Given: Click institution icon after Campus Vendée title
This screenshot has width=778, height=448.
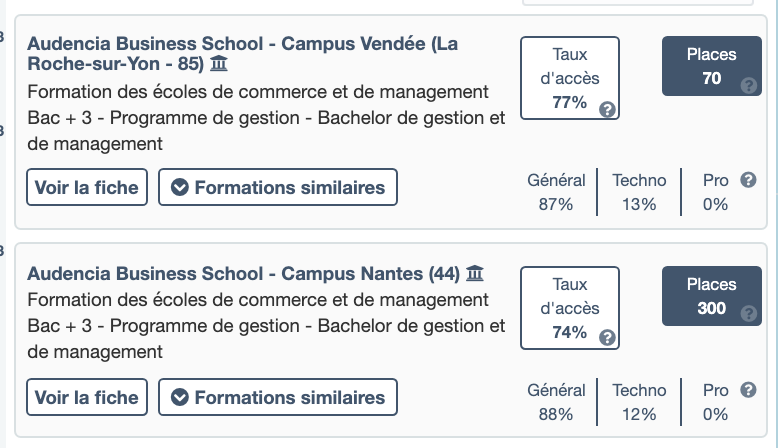Looking at the screenshot, I should click(x=219, y=65).
